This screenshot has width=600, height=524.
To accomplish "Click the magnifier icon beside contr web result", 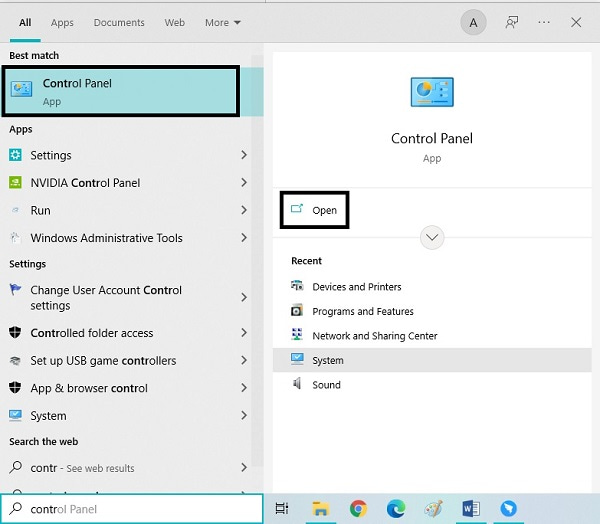I will (15, 467).
